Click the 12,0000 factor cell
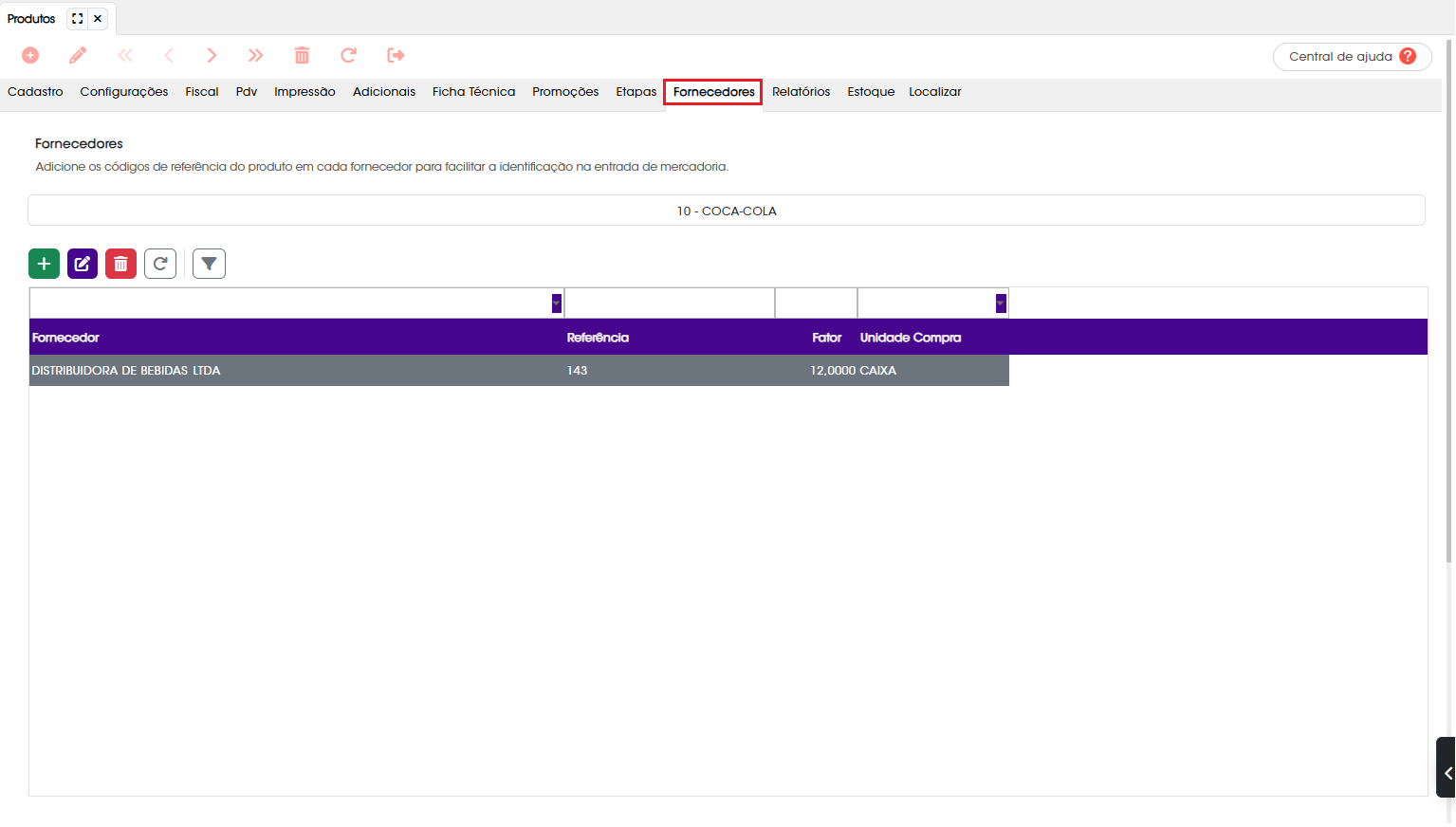1456x827 pixels. pos(833,371)
